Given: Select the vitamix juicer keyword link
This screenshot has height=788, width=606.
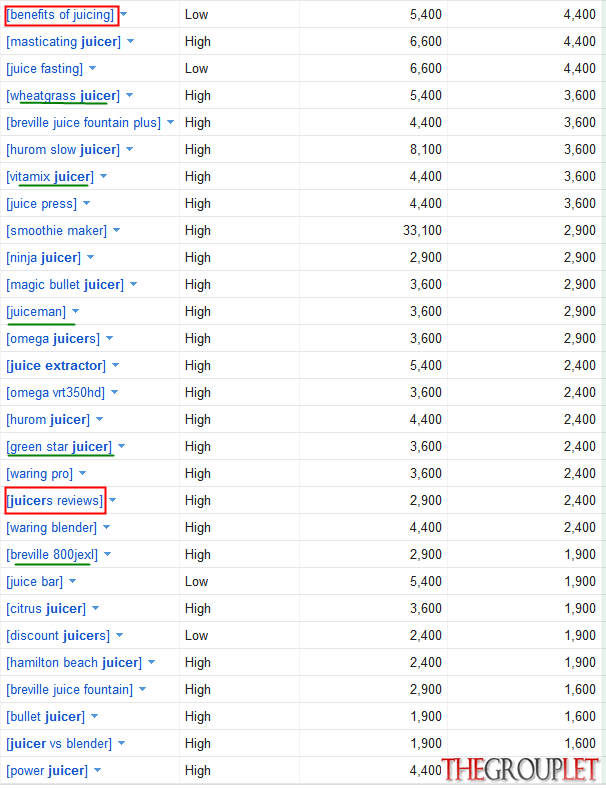Looking at the screenshot, I should 50,177.
